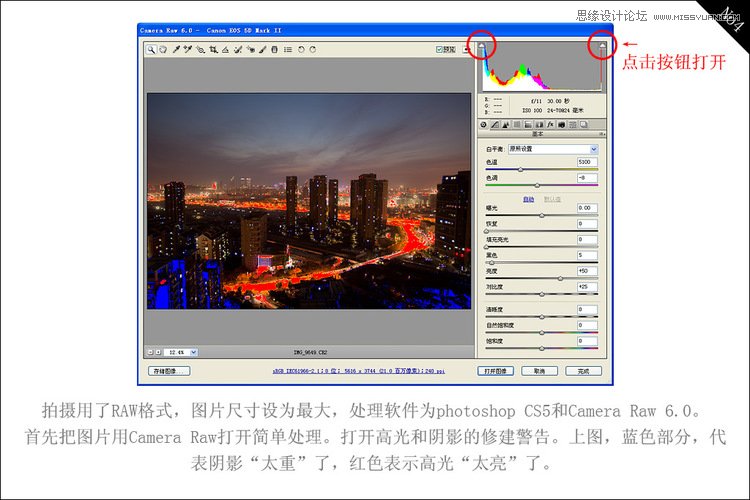Open the Camera Raw preferences dialog icon
The height and width of the screenshot is (500, 750).
(287, 49)
